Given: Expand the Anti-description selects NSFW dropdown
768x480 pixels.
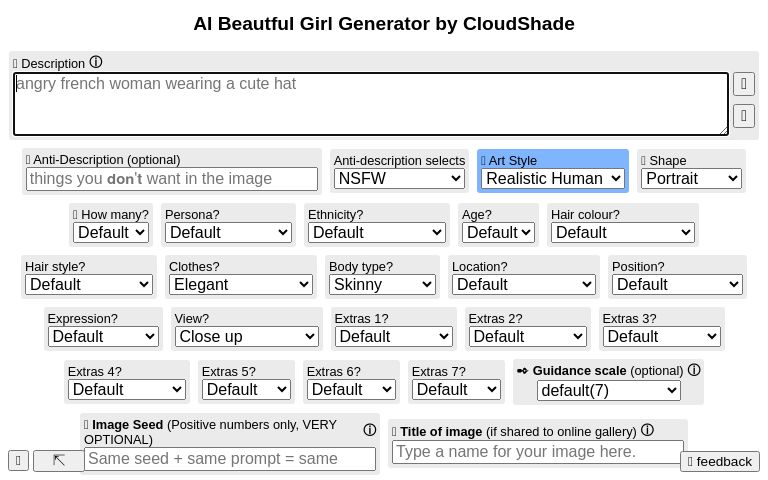Looking at the screenshot, I should 399,179.
